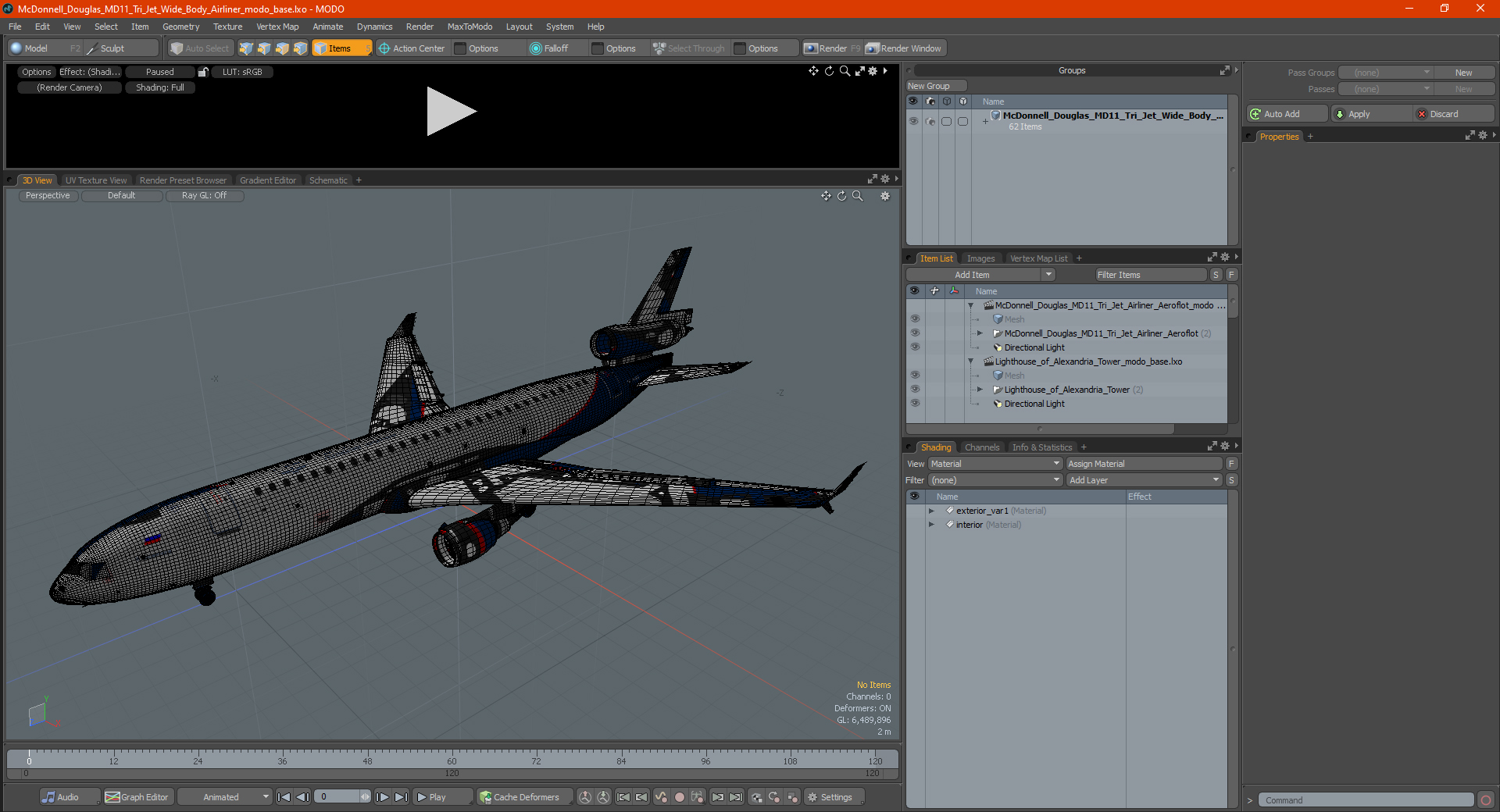Screen dimensions: 1500x812
Task: Hide the first Directional Light
Action: pos(915,347)
